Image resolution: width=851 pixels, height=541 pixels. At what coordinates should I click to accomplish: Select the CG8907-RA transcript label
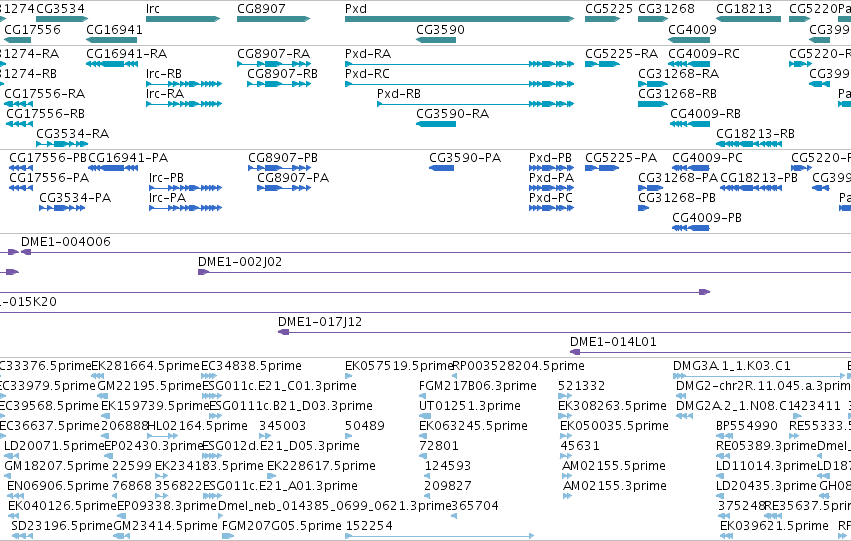[274, 54]
